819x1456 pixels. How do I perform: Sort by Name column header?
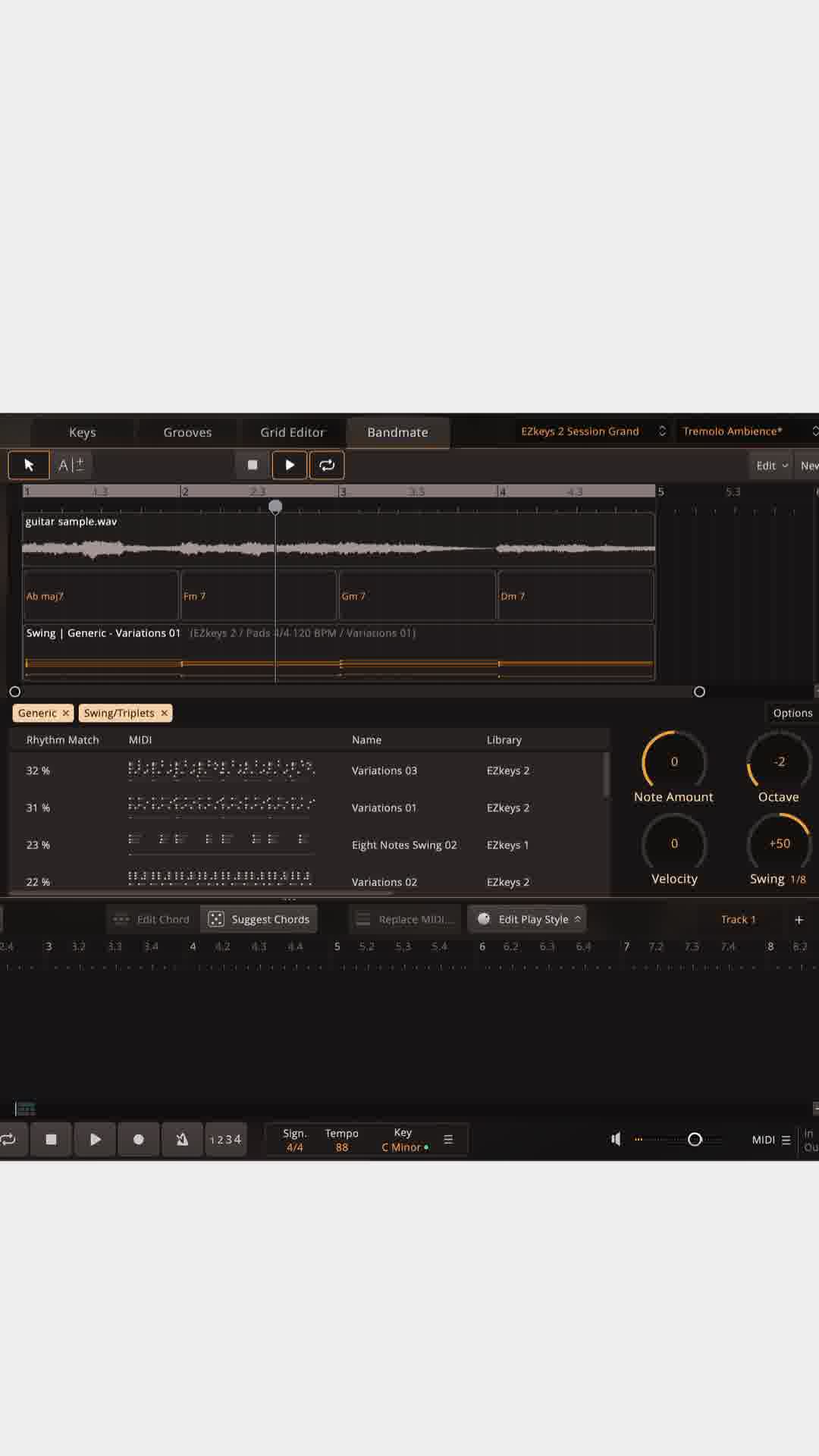point(366,740)
